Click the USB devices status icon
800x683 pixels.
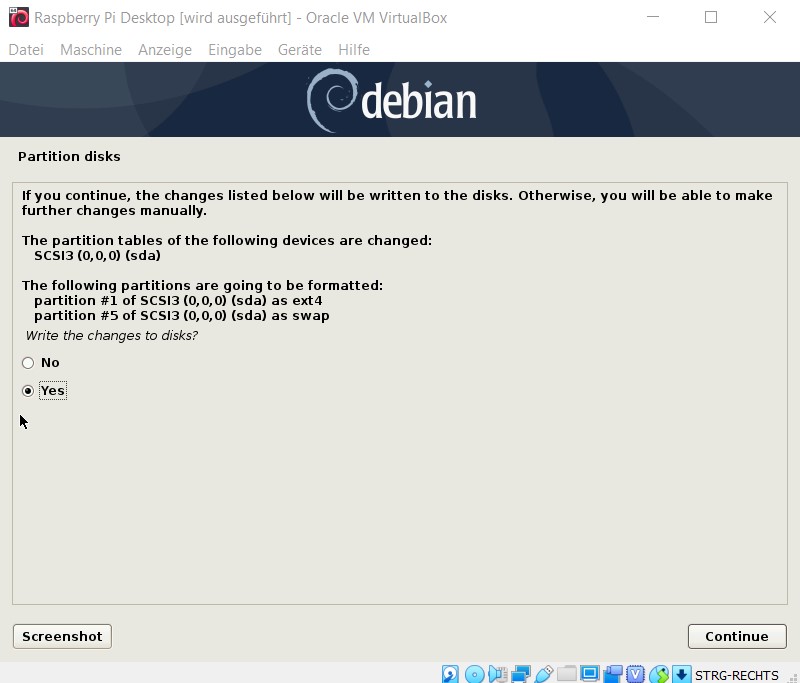(544, 674)
